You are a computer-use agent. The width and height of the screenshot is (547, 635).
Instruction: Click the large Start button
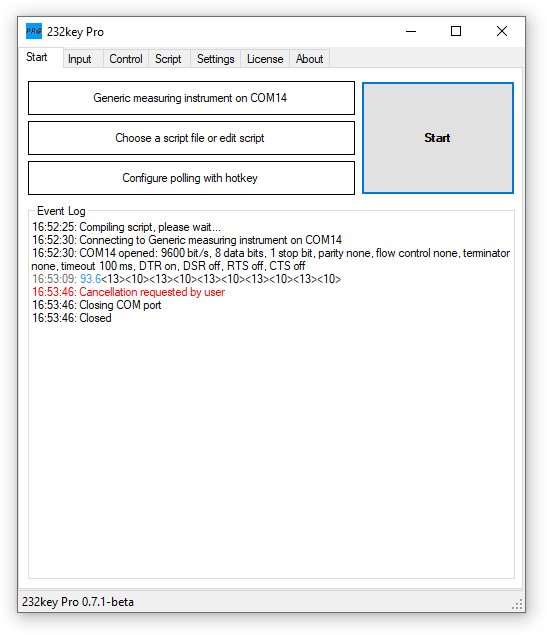[x=438, y=138]
